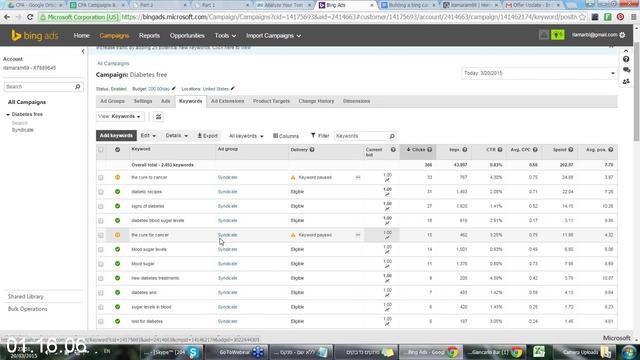Check the 'diabetic recipes' row
Screen dimensions: 640x360
point(101,192)
